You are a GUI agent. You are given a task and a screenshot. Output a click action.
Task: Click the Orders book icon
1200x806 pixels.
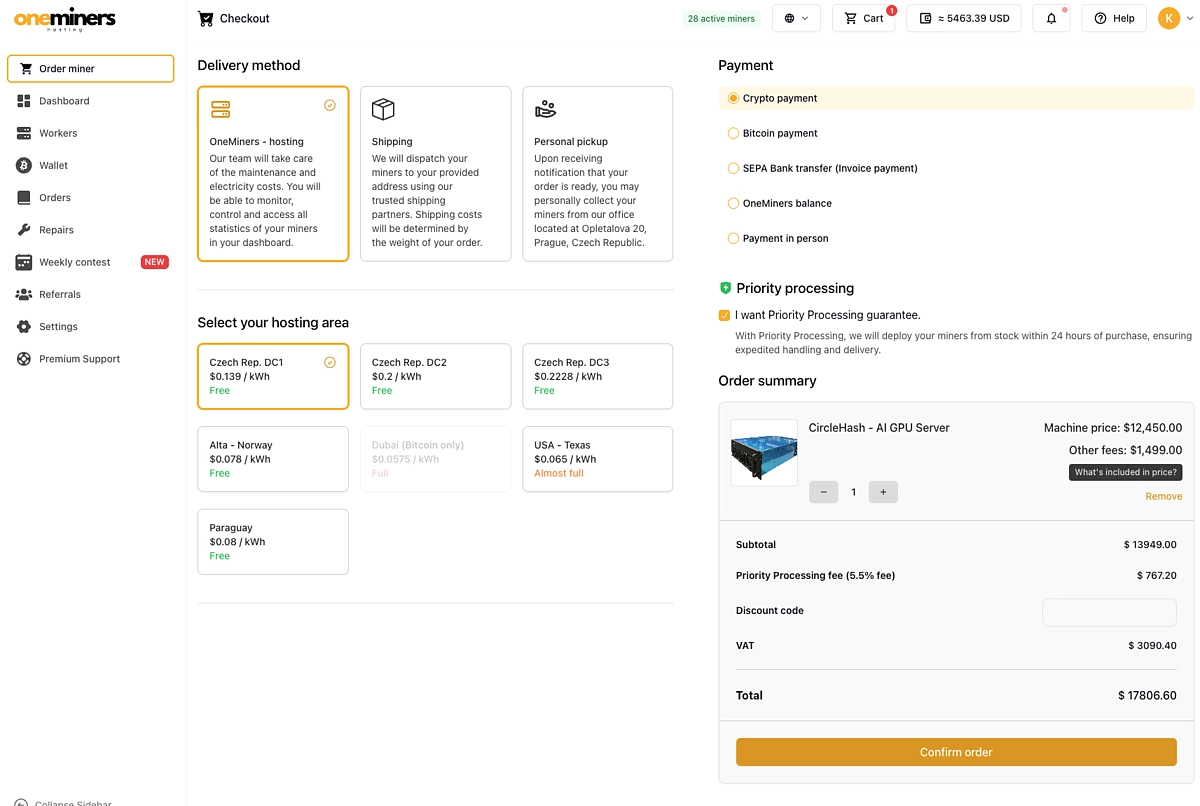(24, 198)
